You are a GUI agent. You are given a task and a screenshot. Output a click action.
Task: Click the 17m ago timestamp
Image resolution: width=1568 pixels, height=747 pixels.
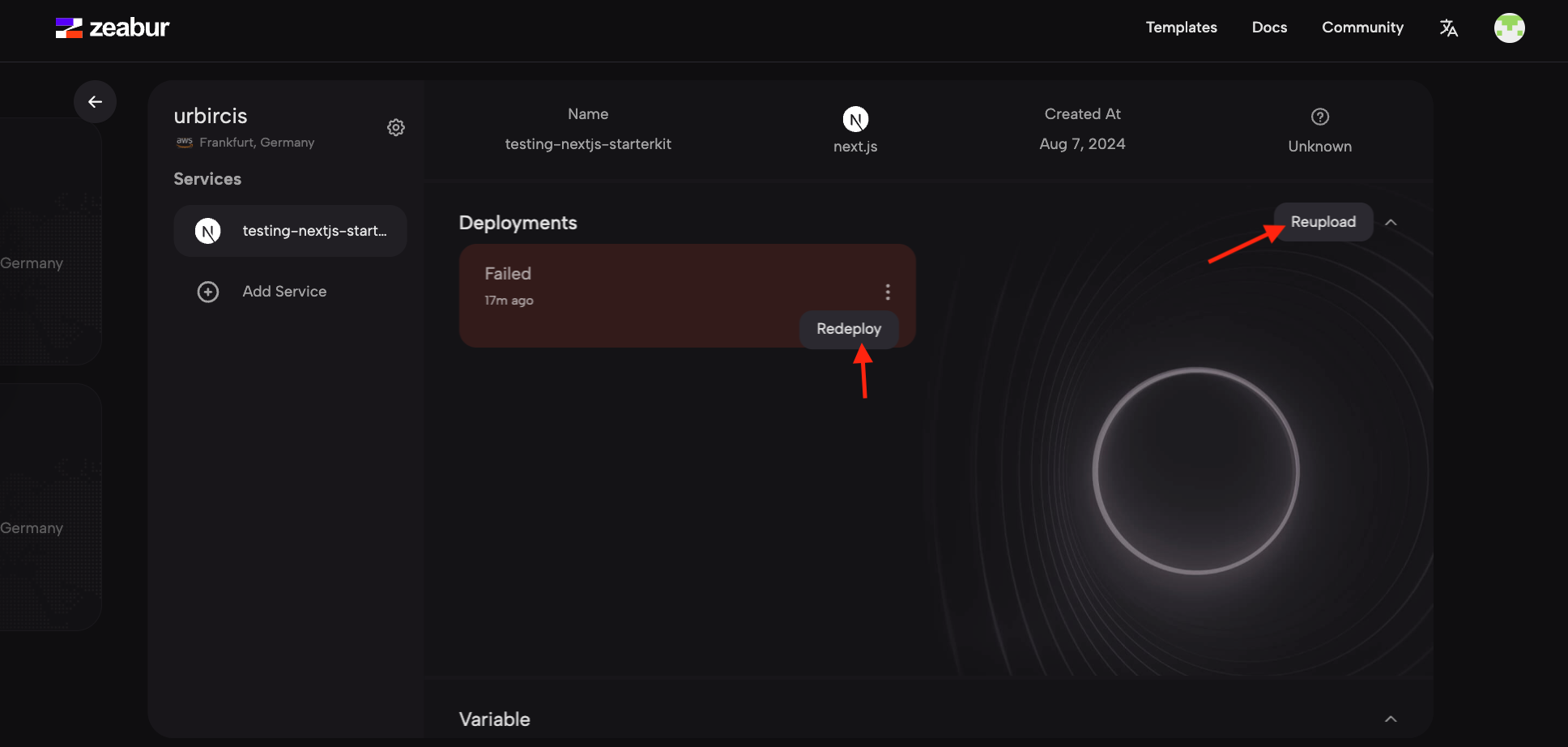tap(509, 301)
